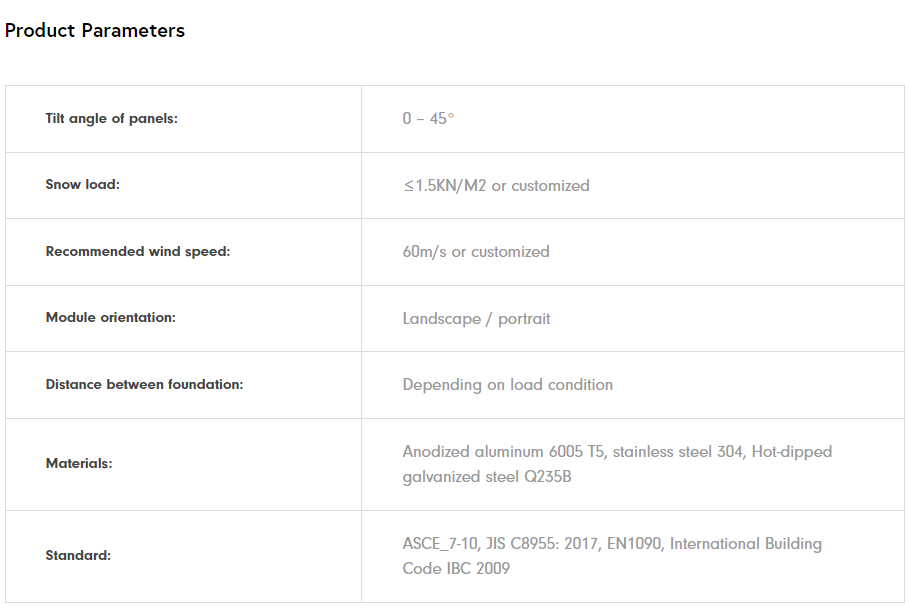Click the "Depending on load condition" text
910x616 pixels.
(x=507, y=385)
